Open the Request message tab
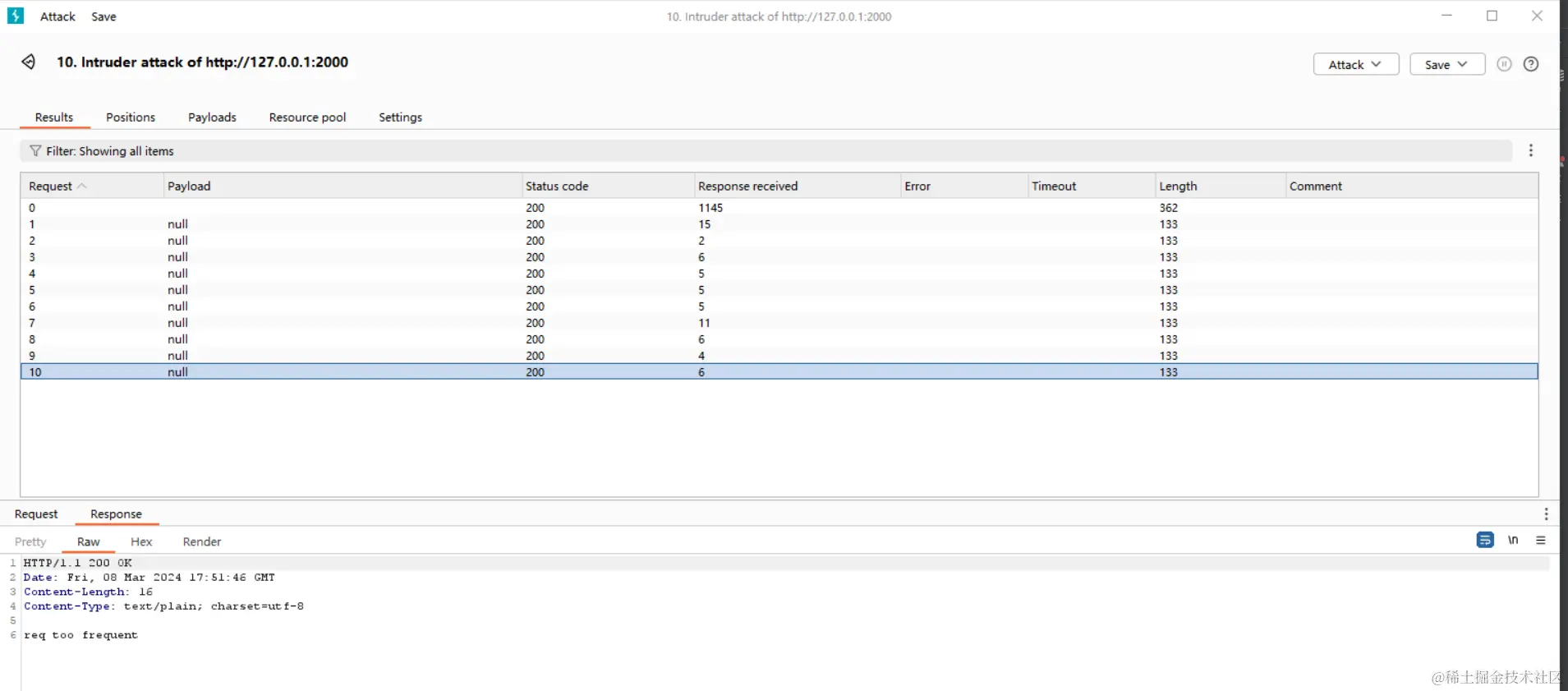The height and width of the screenshot is (691, 1568). click(36, 514)
